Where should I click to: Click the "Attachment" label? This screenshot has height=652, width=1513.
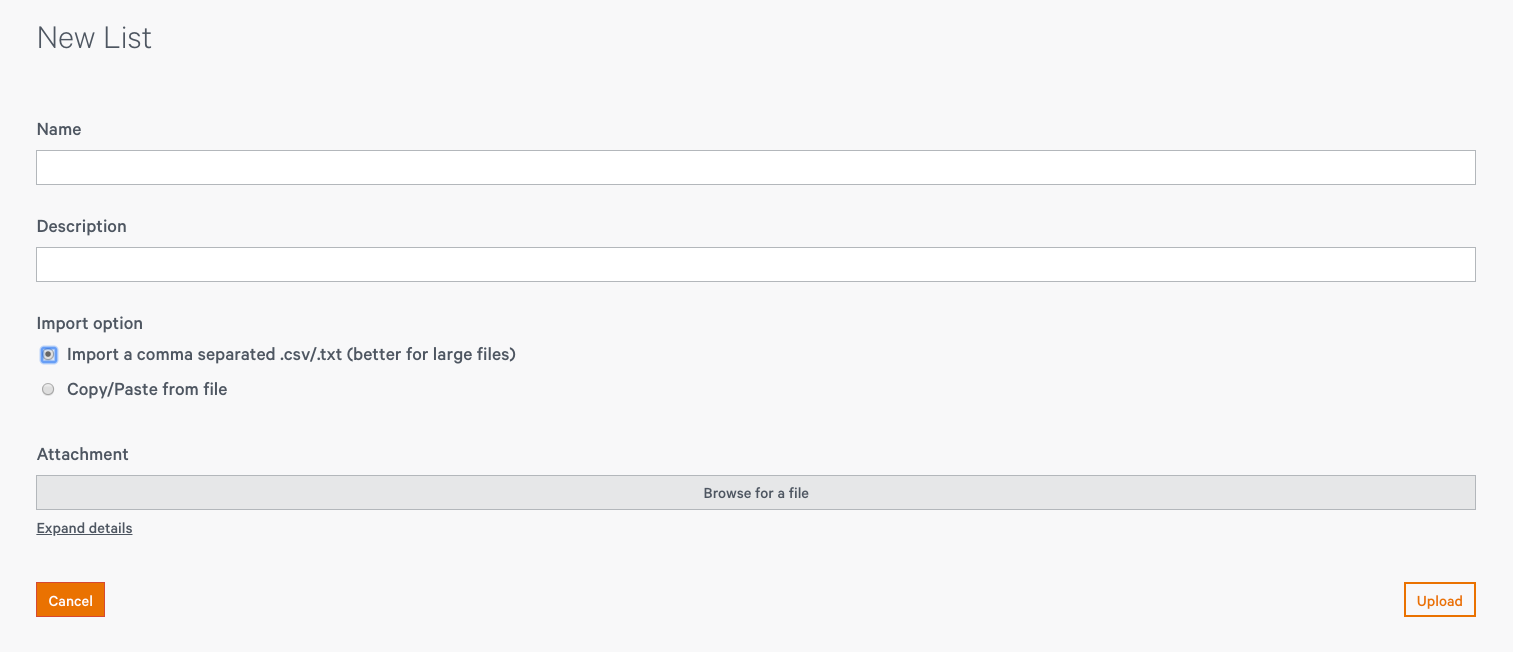coord(83,454)
